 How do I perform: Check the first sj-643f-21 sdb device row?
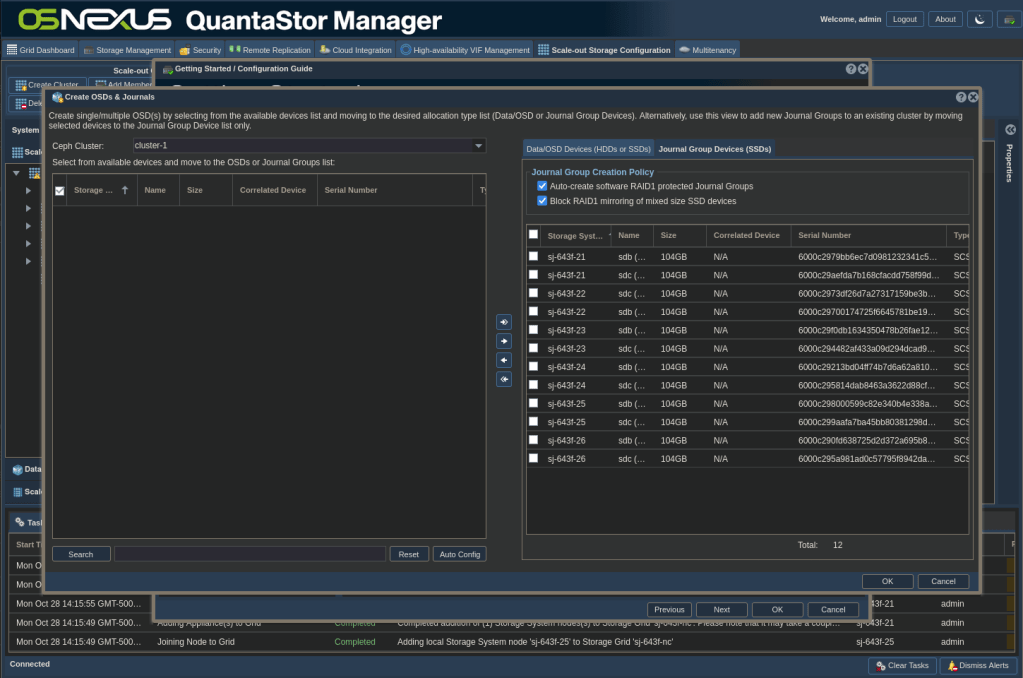tap(533, 257)
